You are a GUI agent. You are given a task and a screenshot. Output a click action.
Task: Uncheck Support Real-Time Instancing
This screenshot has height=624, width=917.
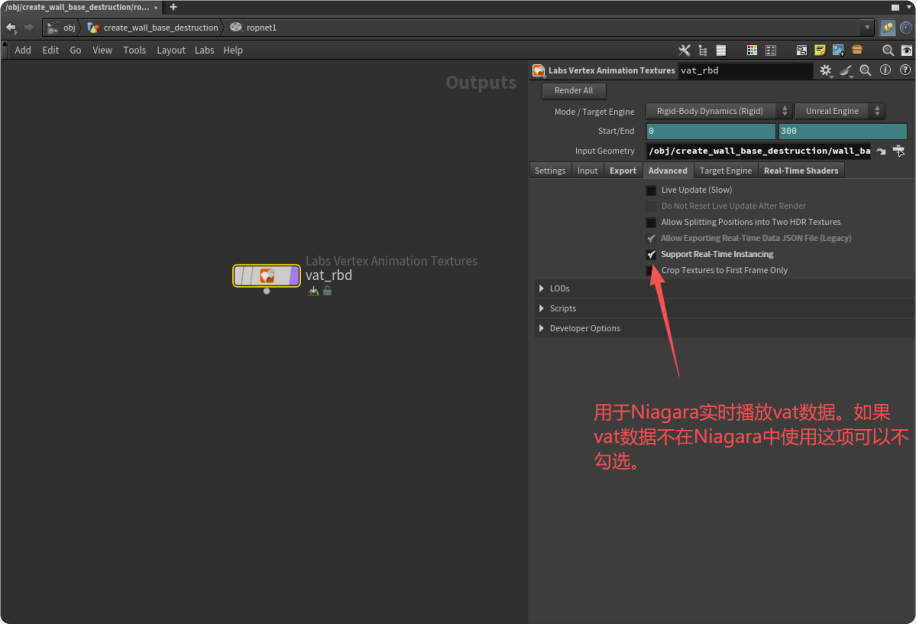(x=651, y=254)
